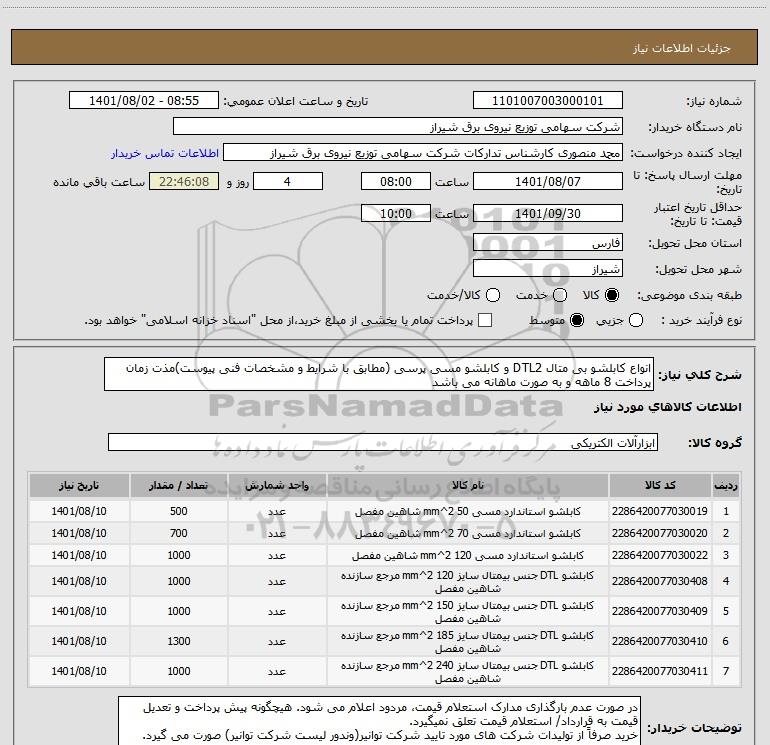Image resolution: width=770 pixels, height=745 pixels.
Task: Click item name کابلشو استاندارد مسی 120 mm^2
Action: pos(468,555)
